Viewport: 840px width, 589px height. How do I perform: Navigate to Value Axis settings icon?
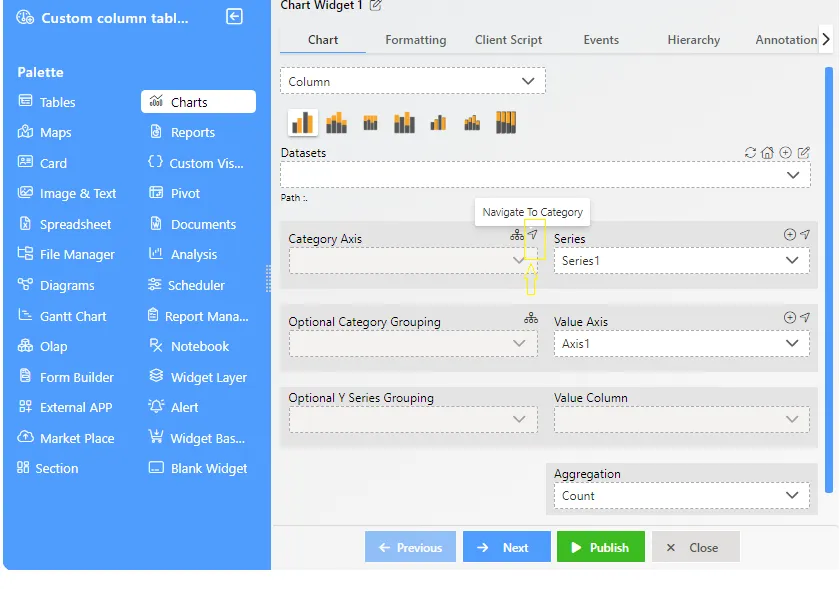805,317
